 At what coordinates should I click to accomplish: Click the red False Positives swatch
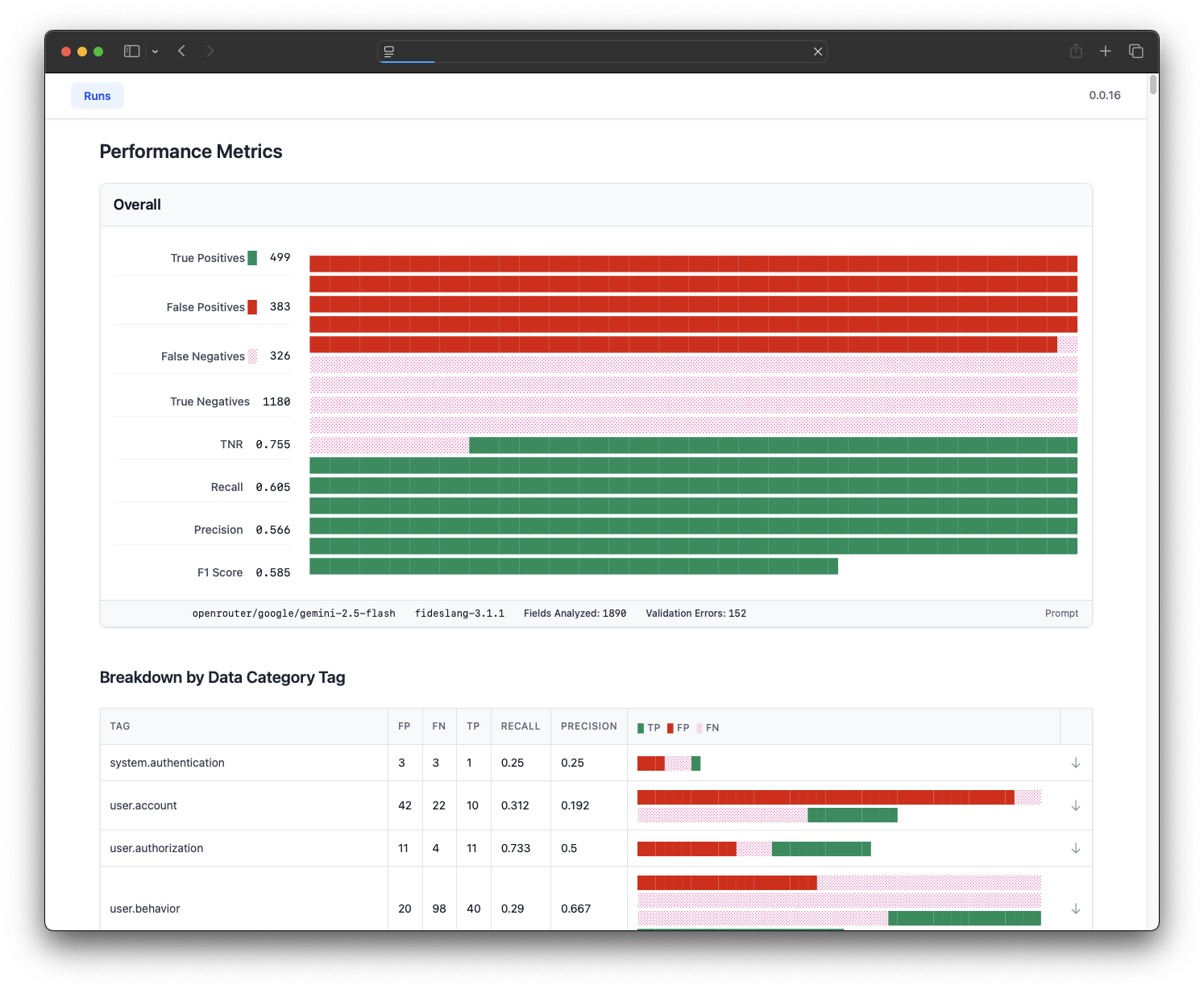252,307
